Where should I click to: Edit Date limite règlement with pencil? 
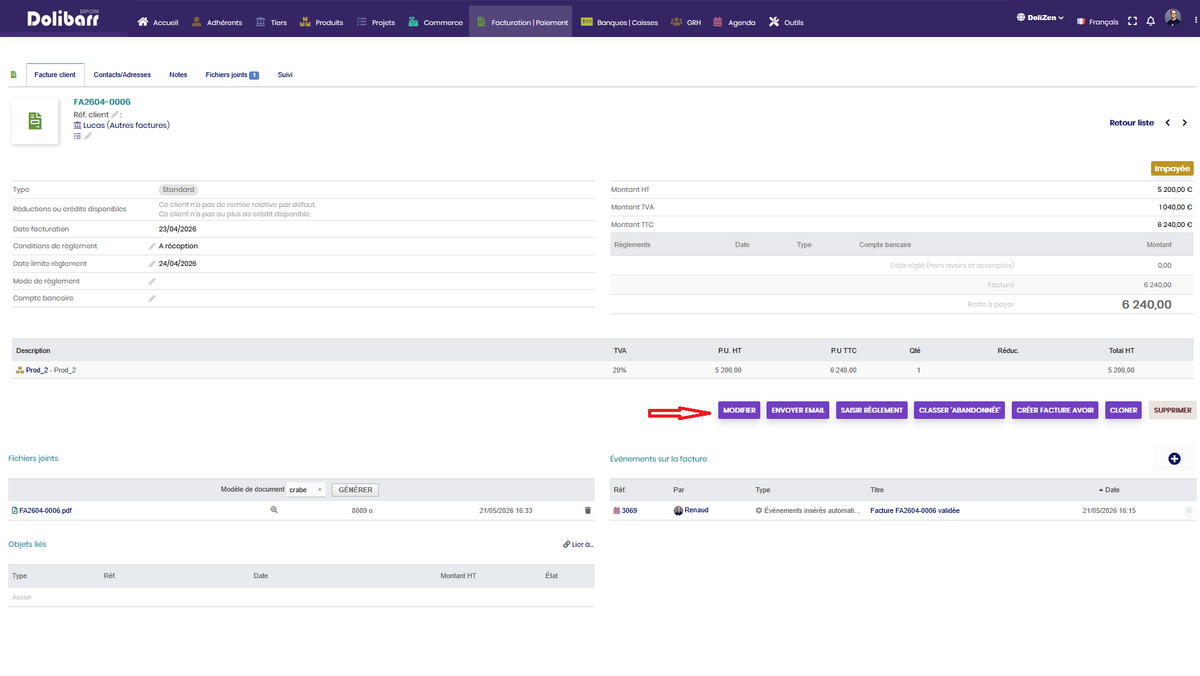click(152, 264)
